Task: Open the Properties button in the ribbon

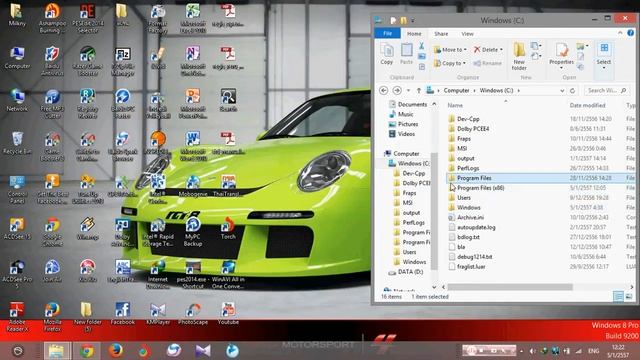Action: click(561, 56)
